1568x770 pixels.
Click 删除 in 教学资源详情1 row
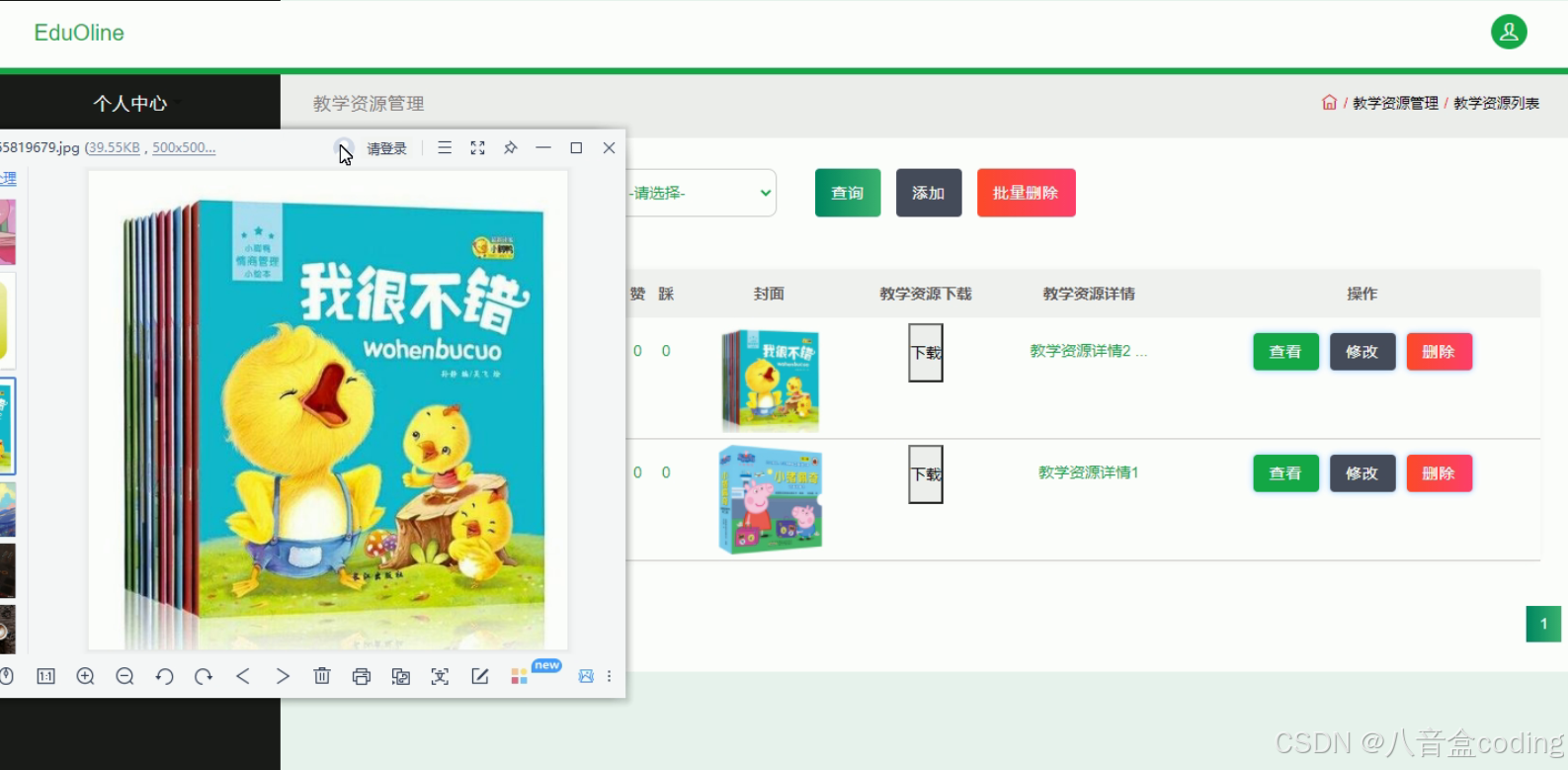point(1439,473)
